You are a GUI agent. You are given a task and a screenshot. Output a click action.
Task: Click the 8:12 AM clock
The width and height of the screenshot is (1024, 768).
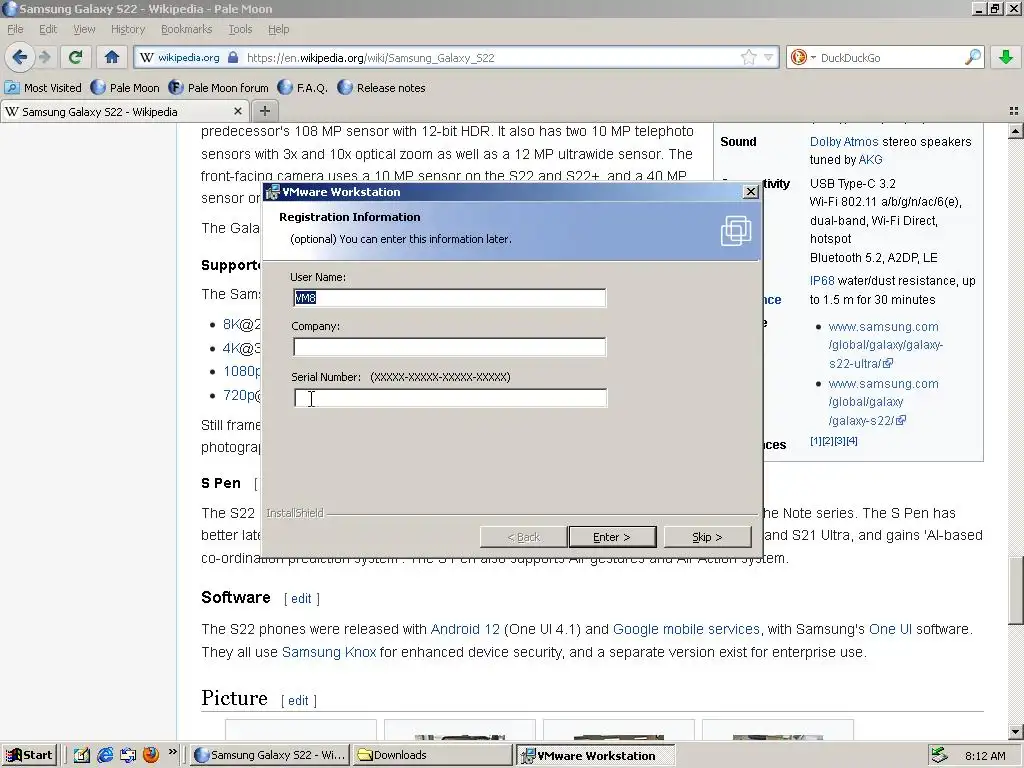(985, 756)
